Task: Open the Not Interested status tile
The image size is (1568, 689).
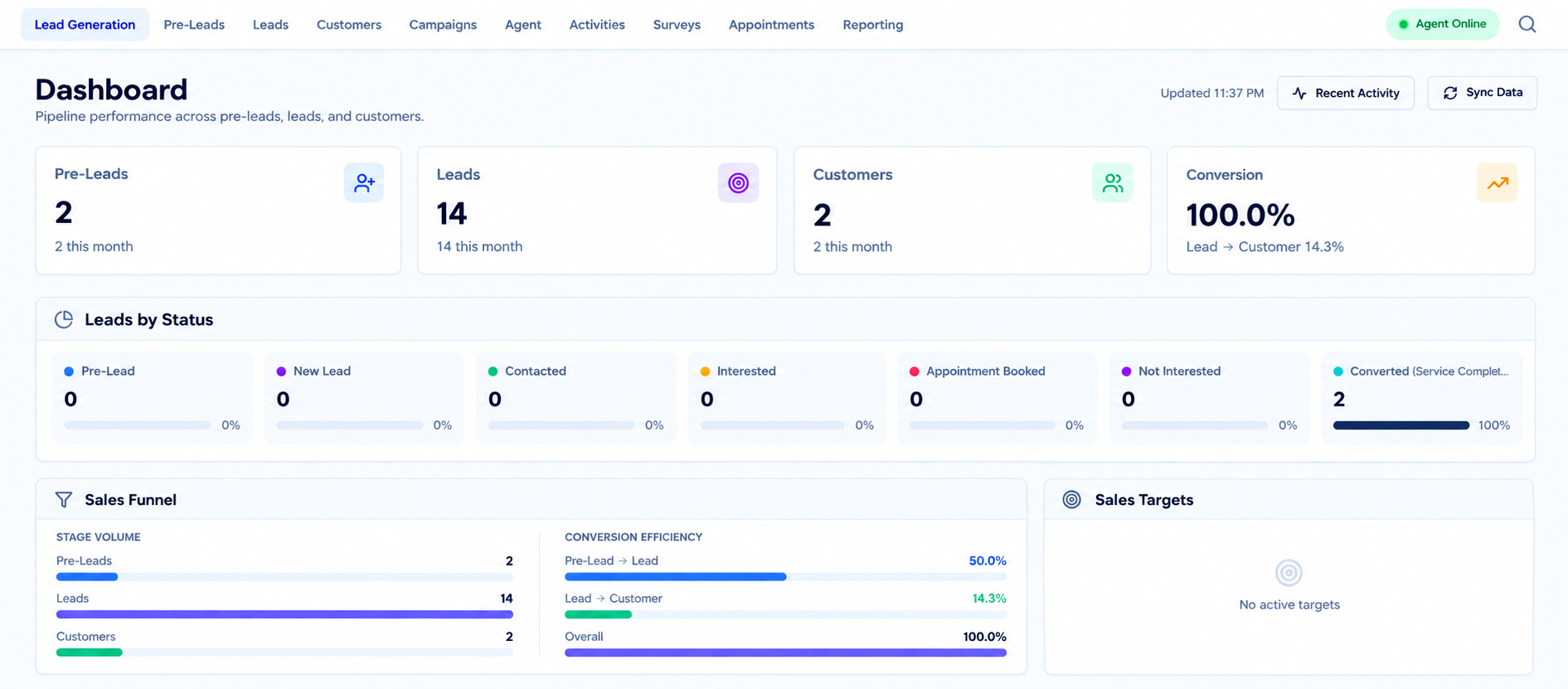Action: pyautogui.click(x=1210, y=398)
